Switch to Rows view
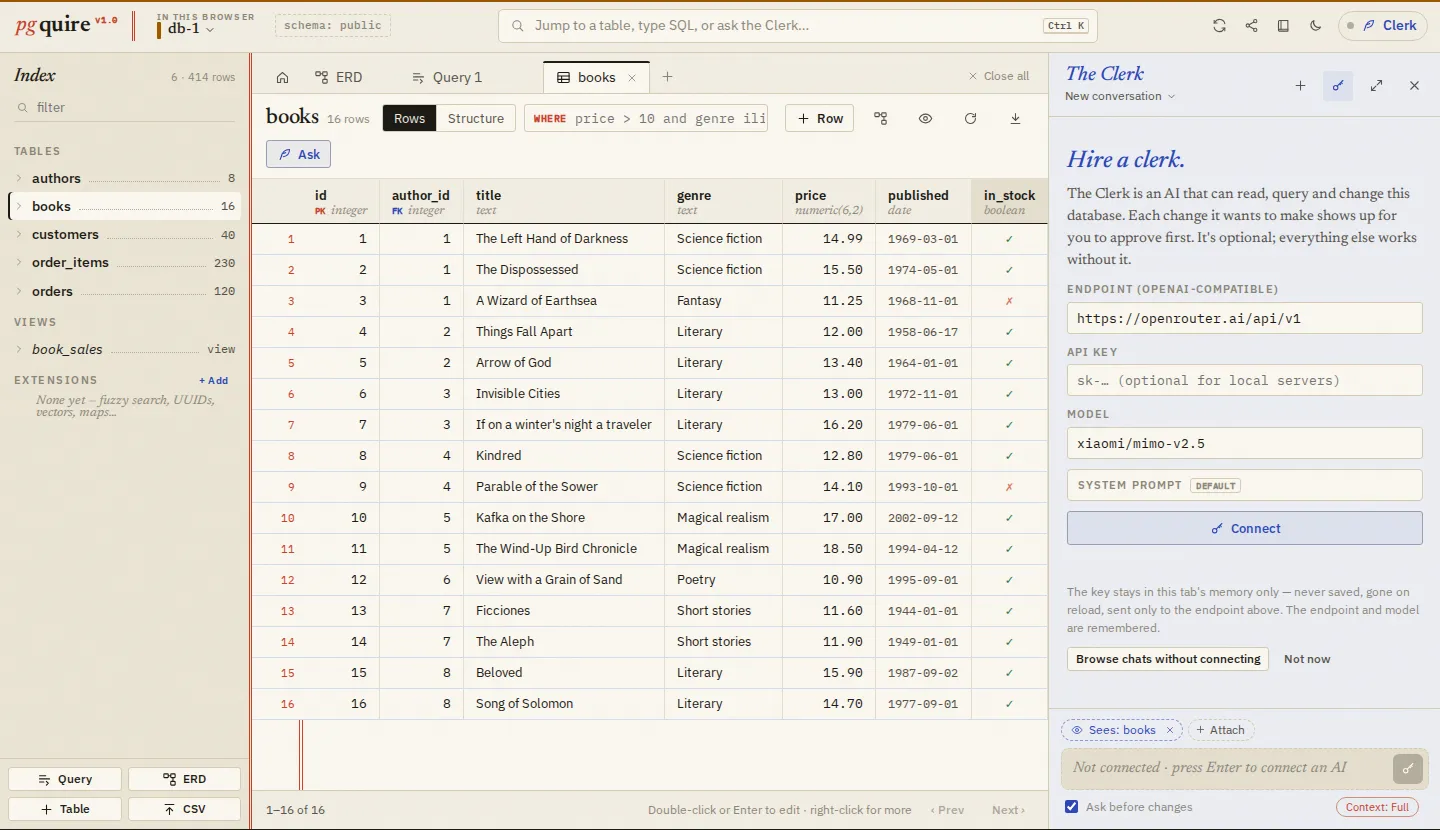This screenshot has height=830, width=1440. coord(409,118)
